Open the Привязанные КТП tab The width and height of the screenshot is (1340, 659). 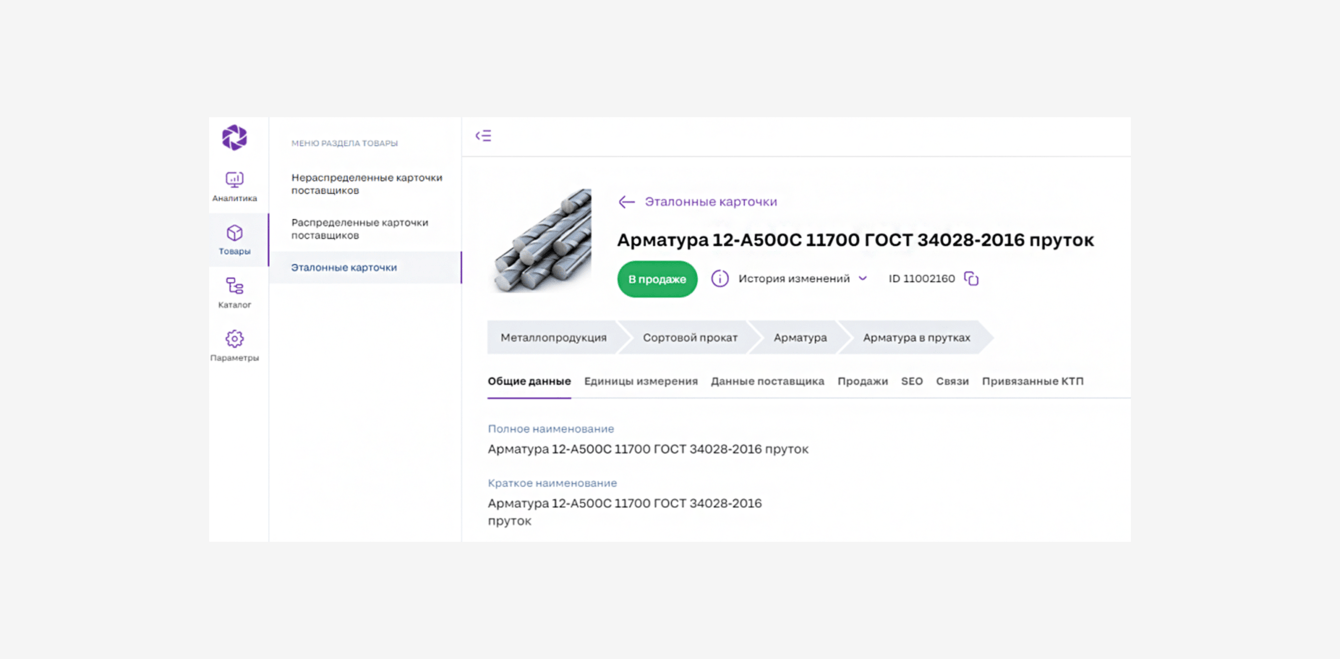tap(1032, 381)
